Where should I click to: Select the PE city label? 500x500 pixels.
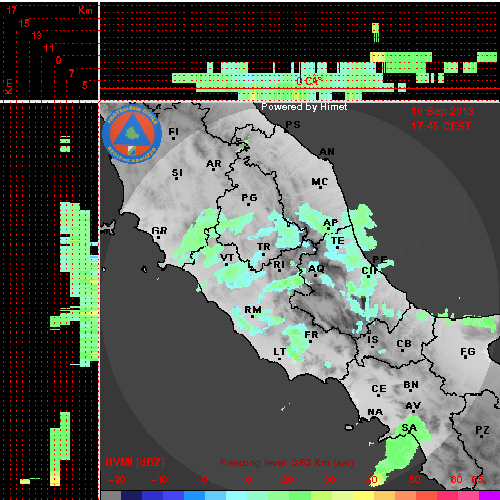click(x=380, y=259)
